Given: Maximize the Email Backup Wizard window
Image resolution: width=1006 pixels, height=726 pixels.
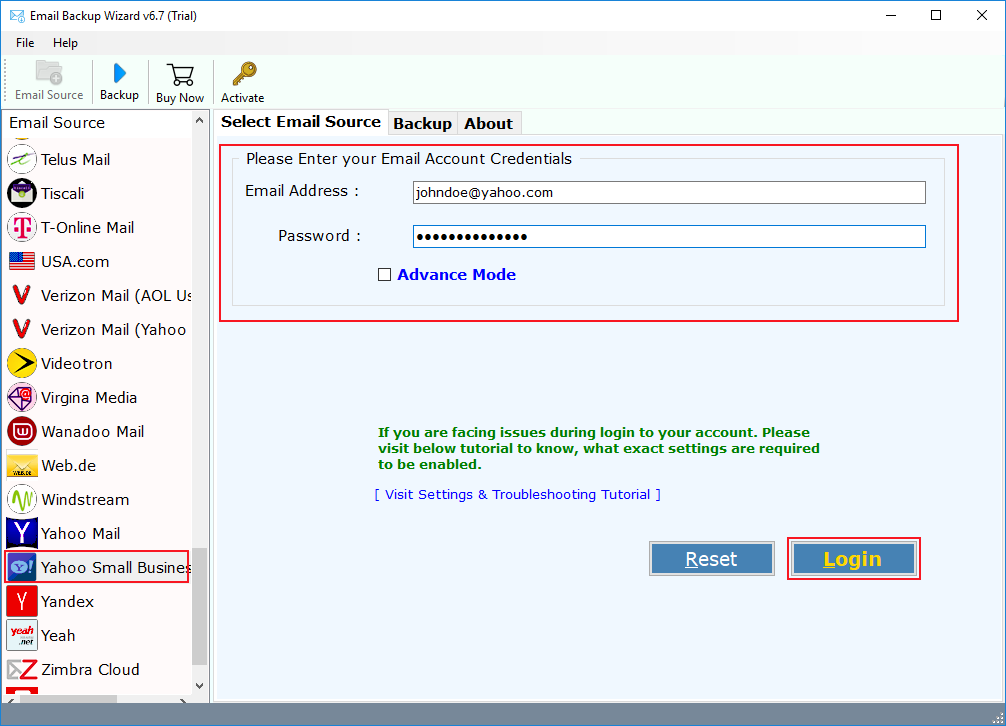Looking at the screenshot, I should click(x=936, y=15).
